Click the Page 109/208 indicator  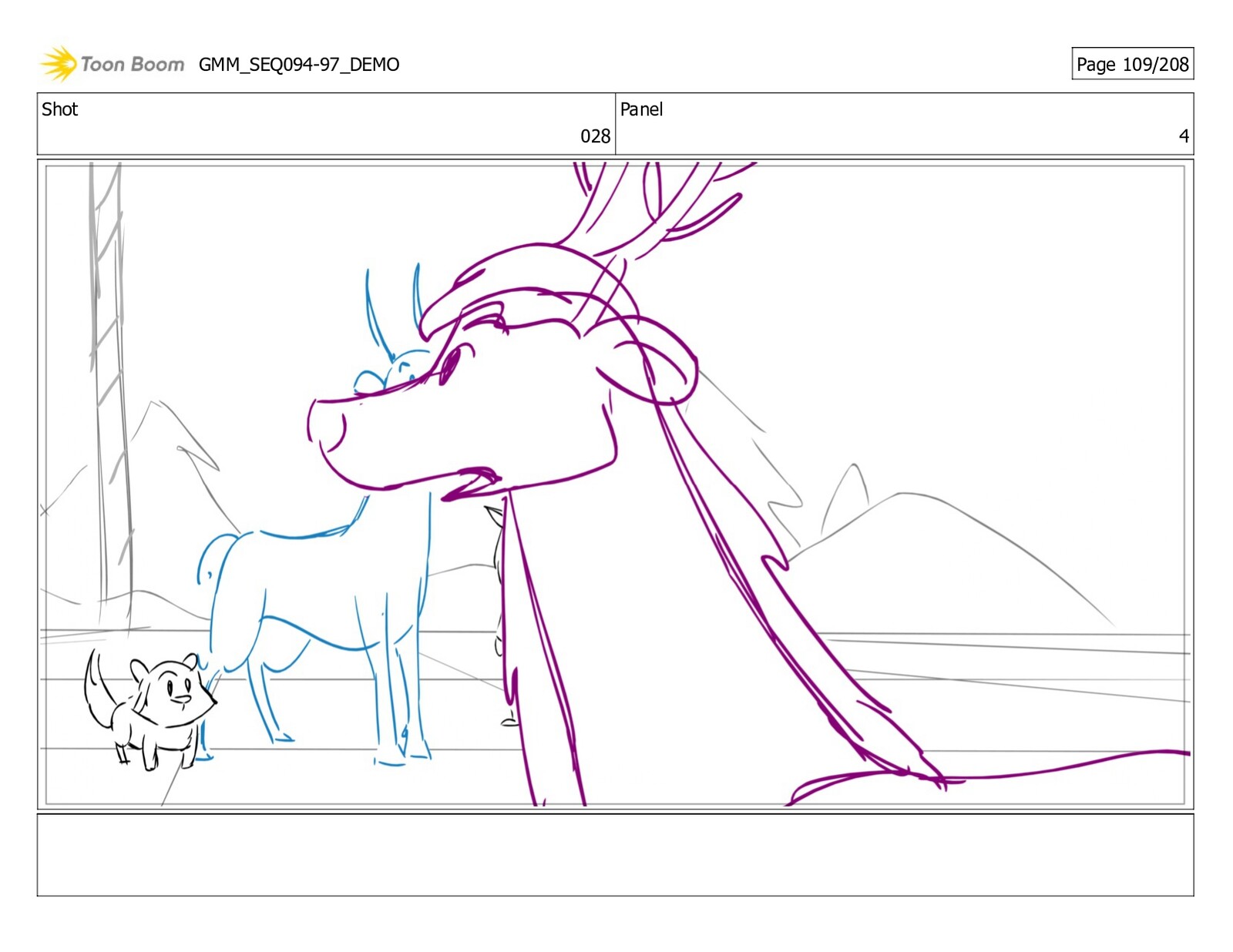point(1132,64)
